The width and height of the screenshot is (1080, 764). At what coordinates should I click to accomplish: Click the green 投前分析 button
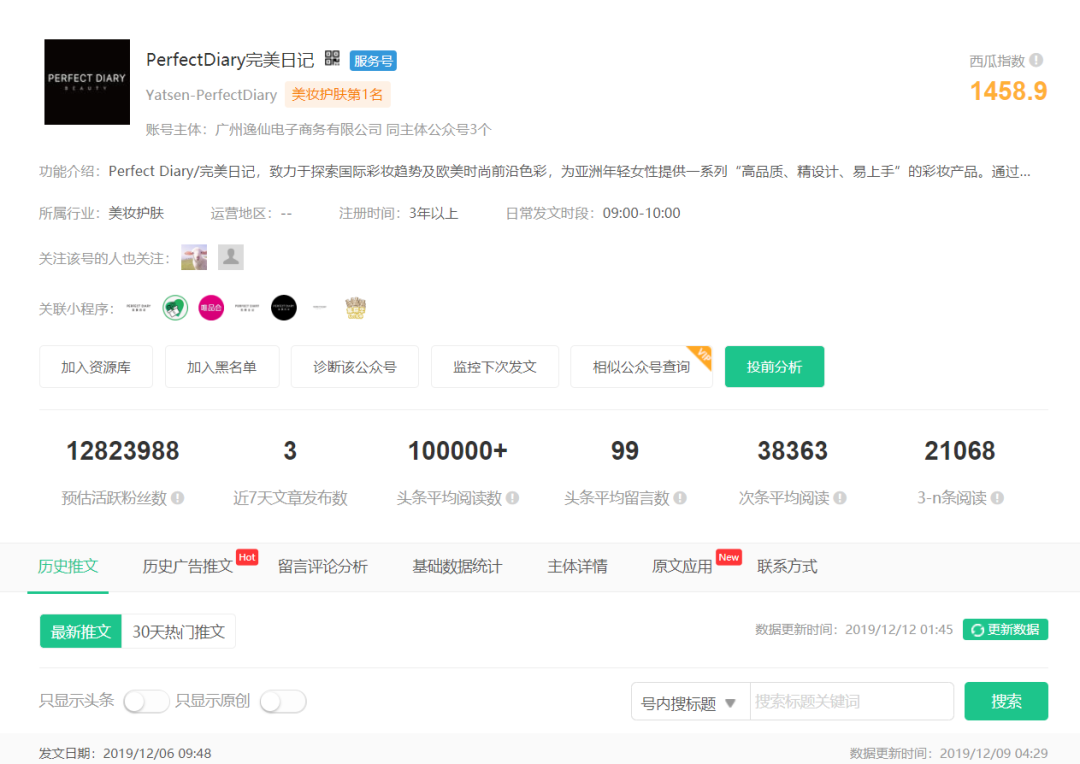[774, 366]
